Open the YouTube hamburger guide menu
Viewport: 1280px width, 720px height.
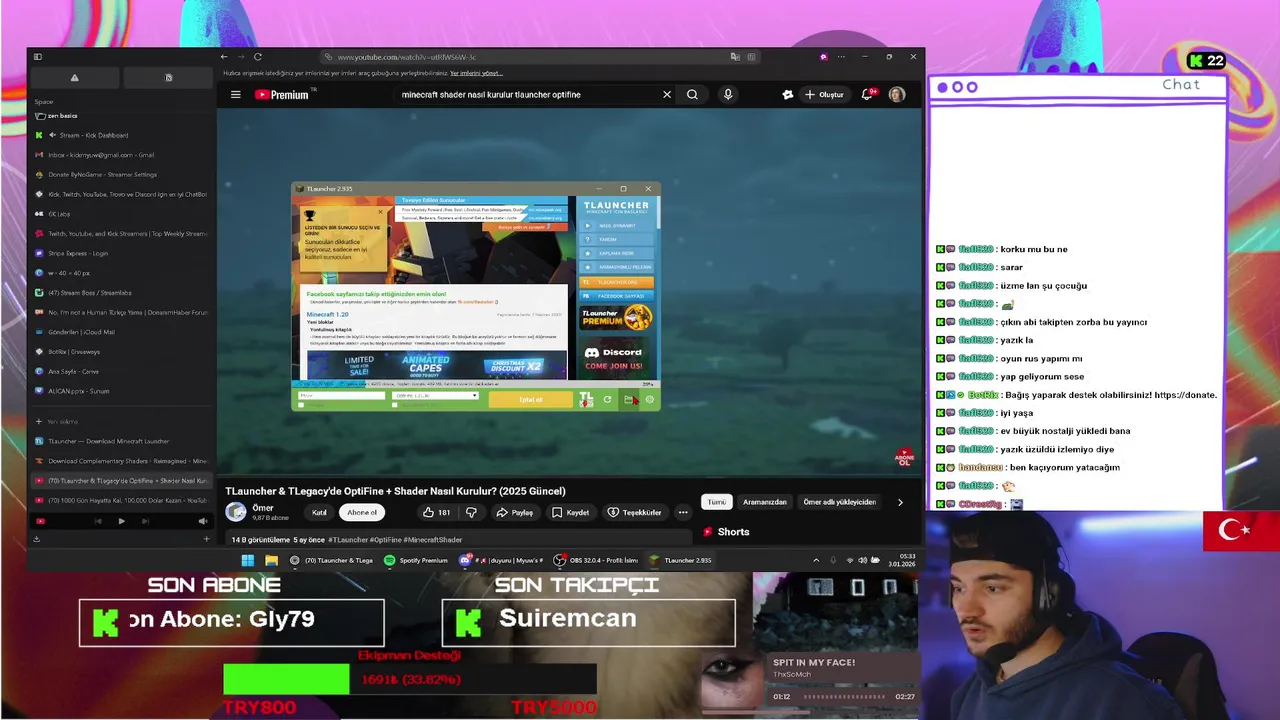[236, 95]
